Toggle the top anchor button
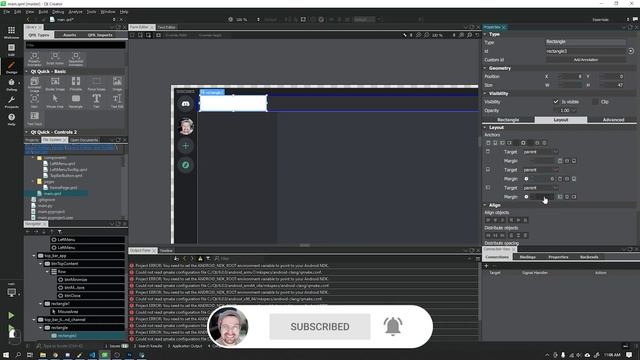 [488, 143]
